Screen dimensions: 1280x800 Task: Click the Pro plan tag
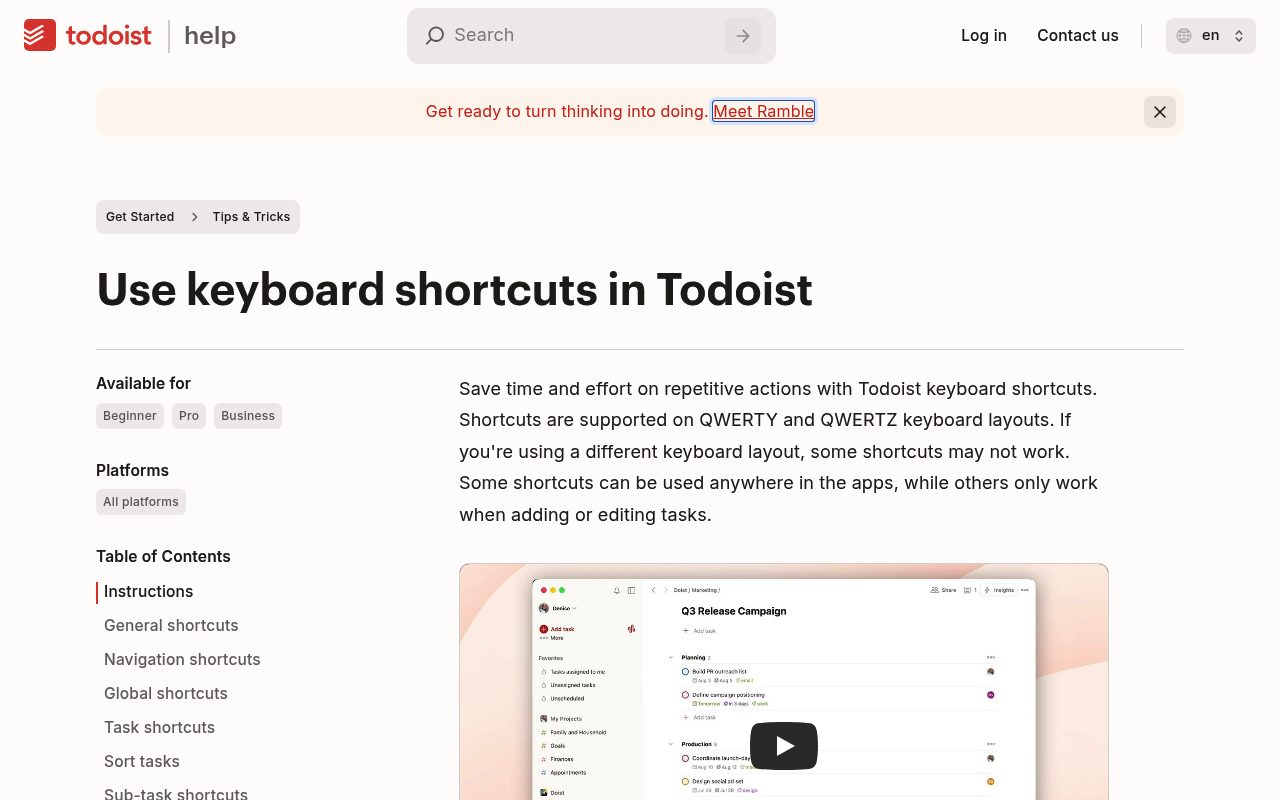(189, 416)
